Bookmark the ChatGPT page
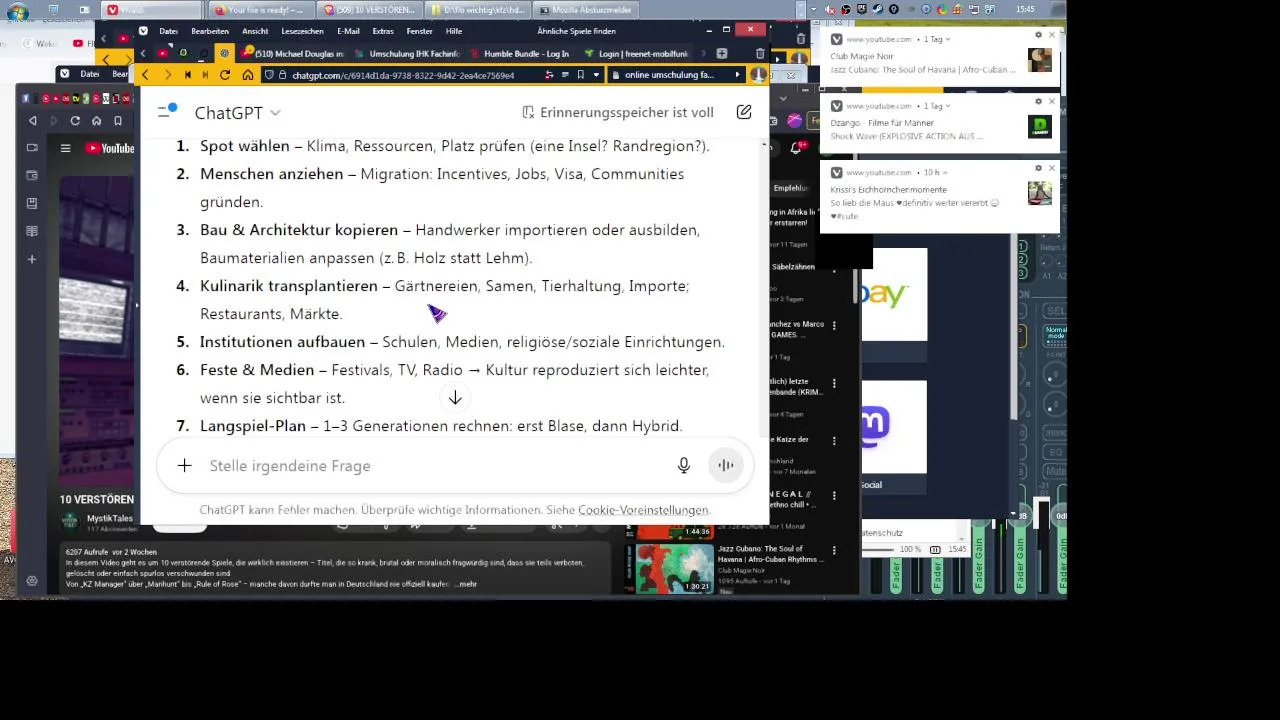The image size is (1280, 720). coord(580,75)
